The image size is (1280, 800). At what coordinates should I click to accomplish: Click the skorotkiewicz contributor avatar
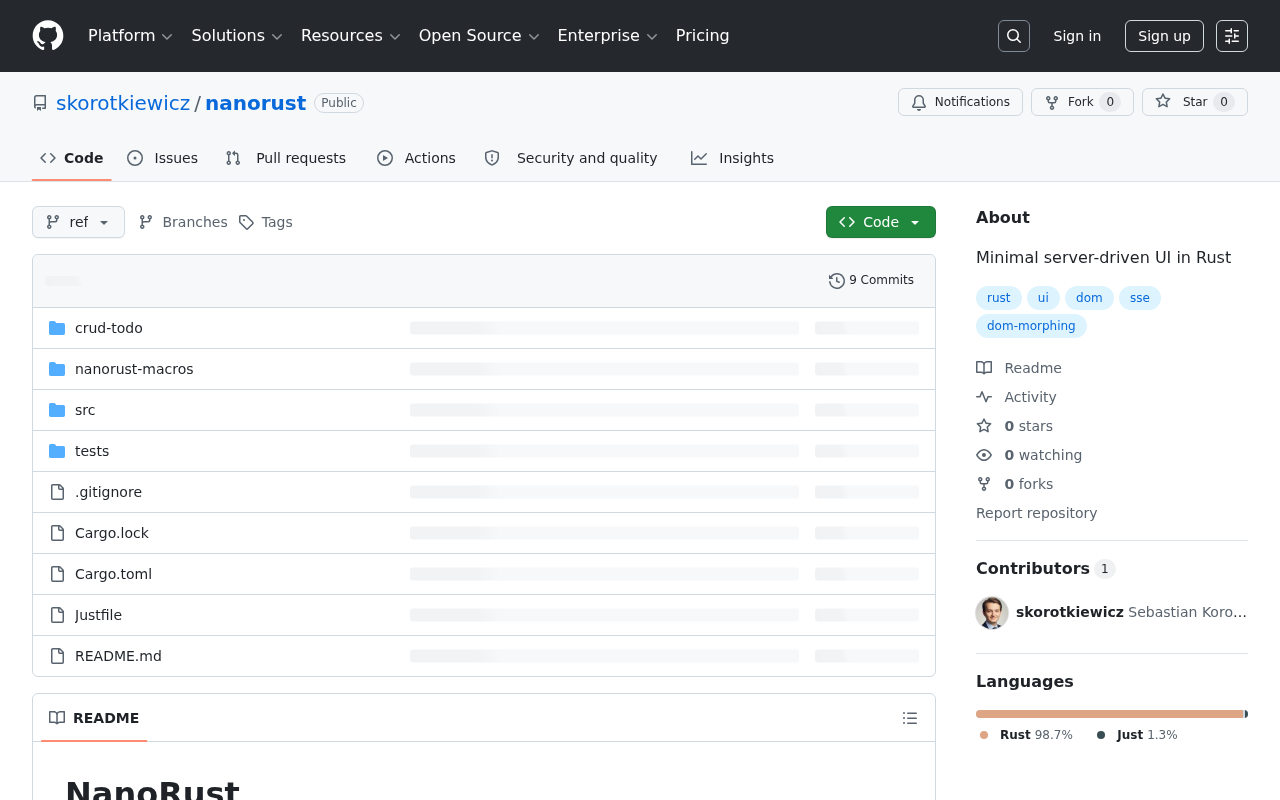tap(992, 612)
